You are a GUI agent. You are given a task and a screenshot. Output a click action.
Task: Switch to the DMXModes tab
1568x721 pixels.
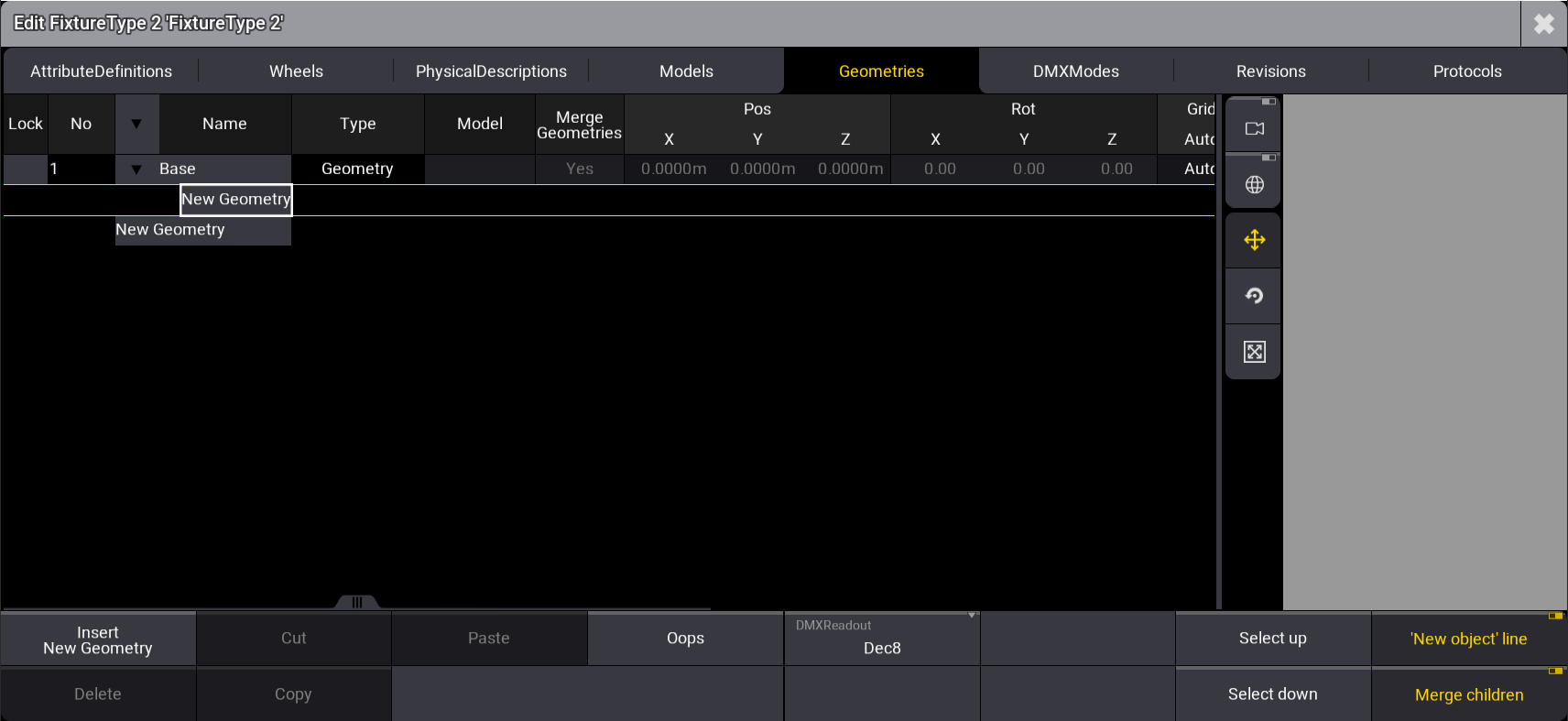(x=1075, y=71)
